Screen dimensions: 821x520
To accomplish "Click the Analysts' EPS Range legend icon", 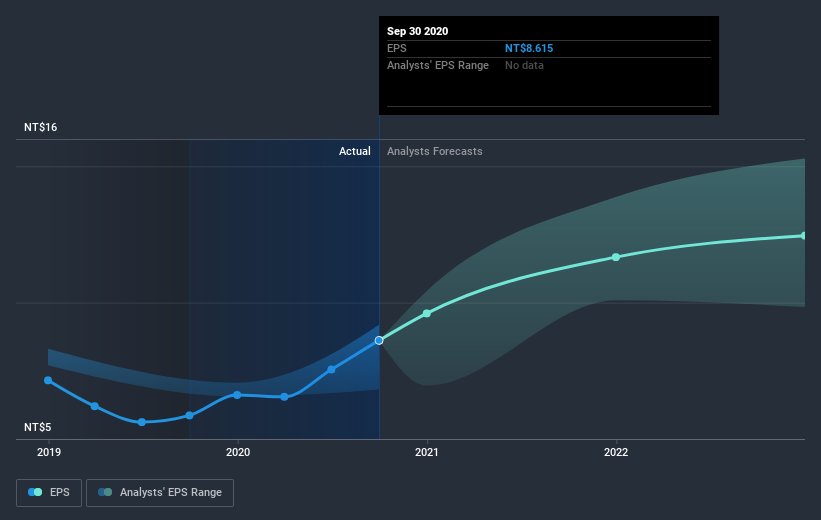I will pos(105,492).
